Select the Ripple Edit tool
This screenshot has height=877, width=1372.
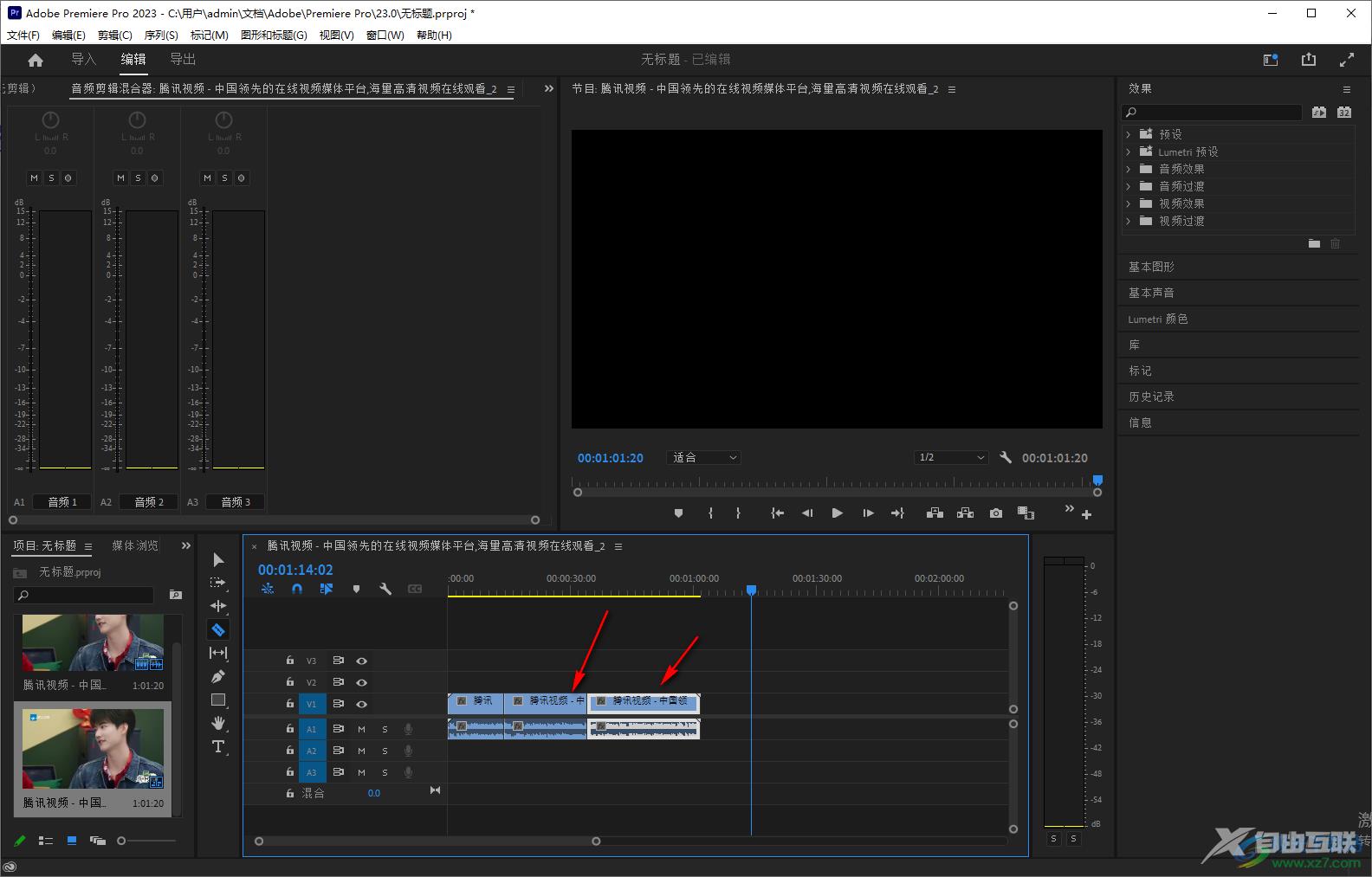tap(218, 606)
